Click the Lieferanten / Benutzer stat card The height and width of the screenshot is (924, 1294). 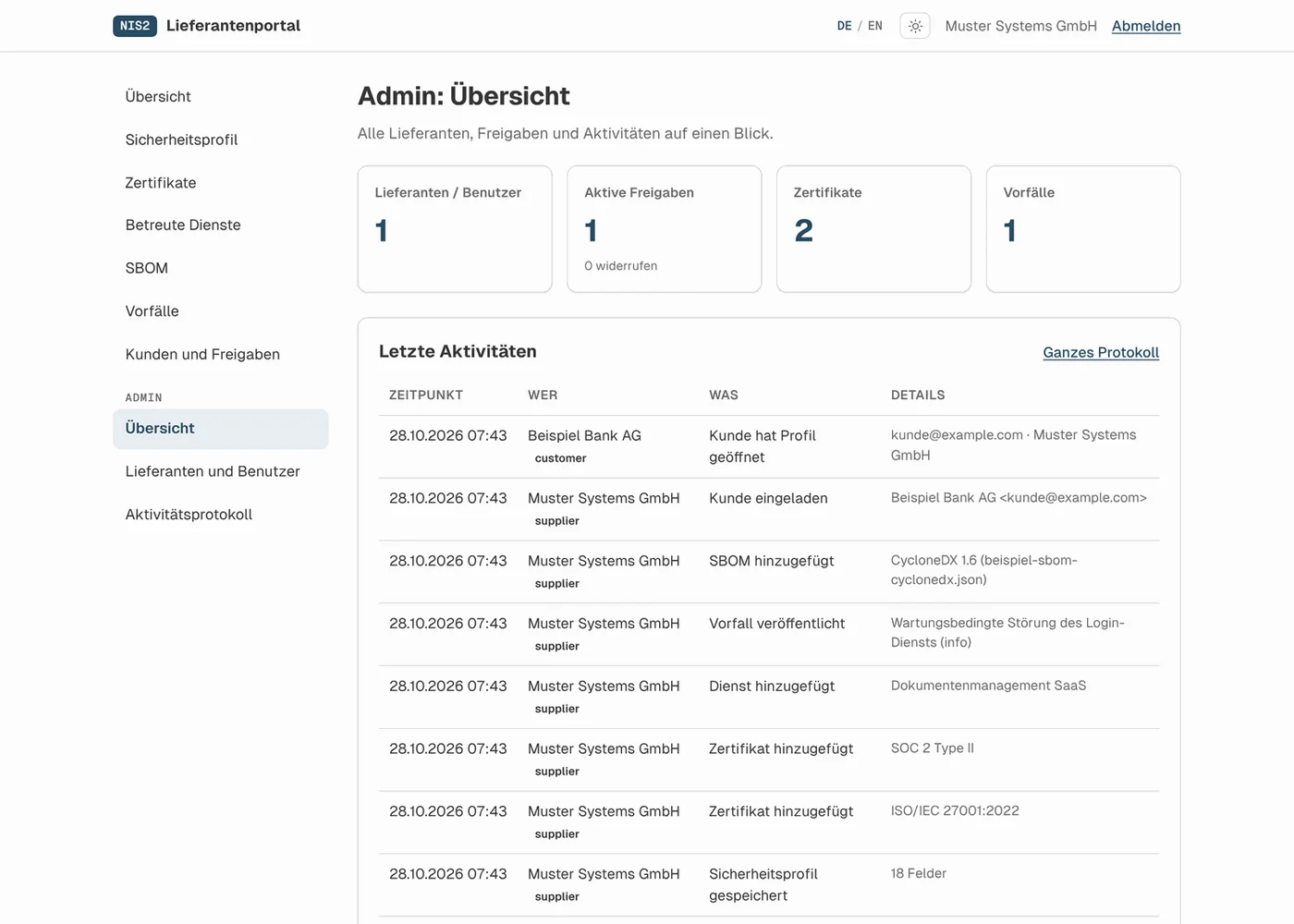(455, 229)
